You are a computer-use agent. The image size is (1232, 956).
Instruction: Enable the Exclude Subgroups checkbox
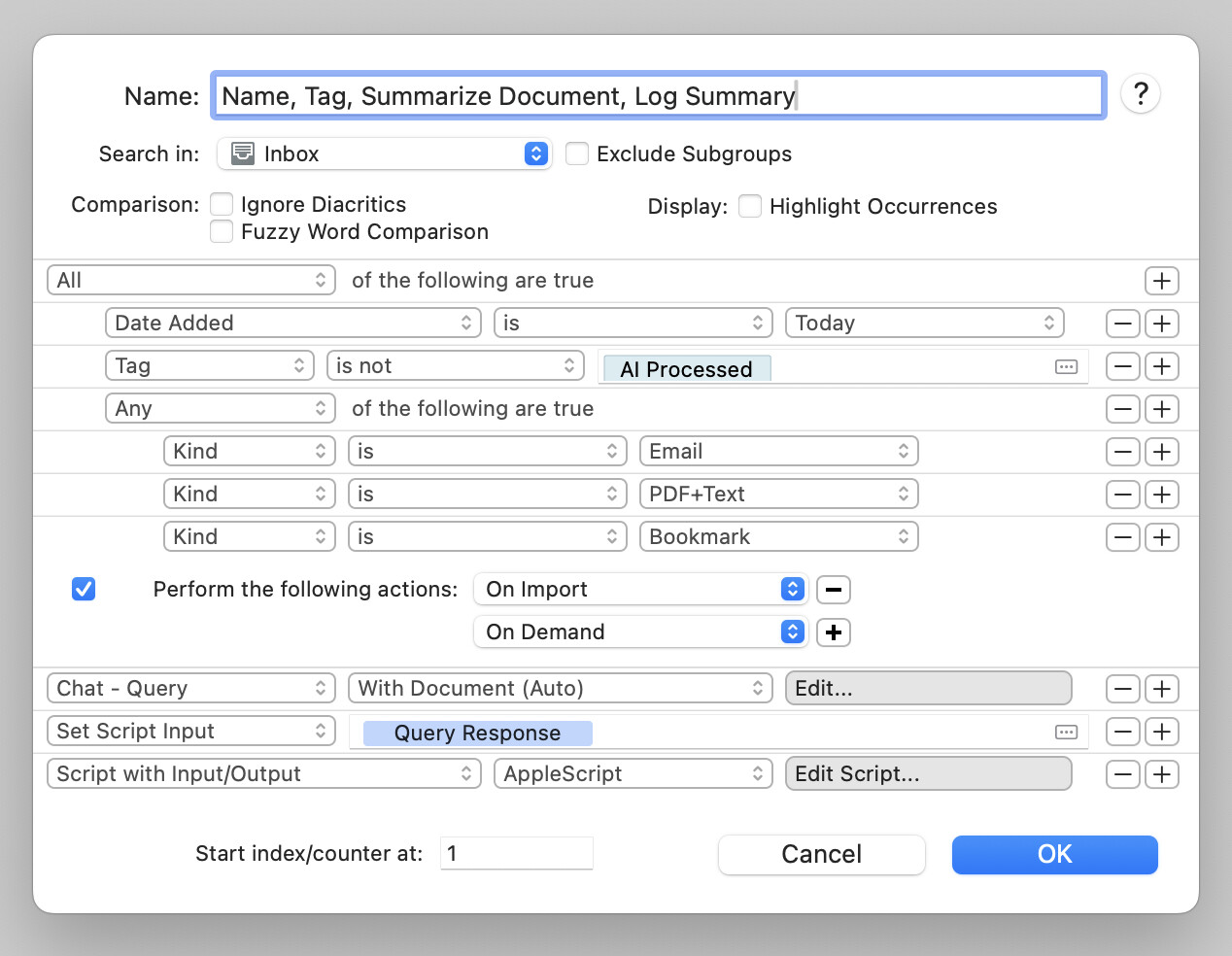tap(577, 154)
